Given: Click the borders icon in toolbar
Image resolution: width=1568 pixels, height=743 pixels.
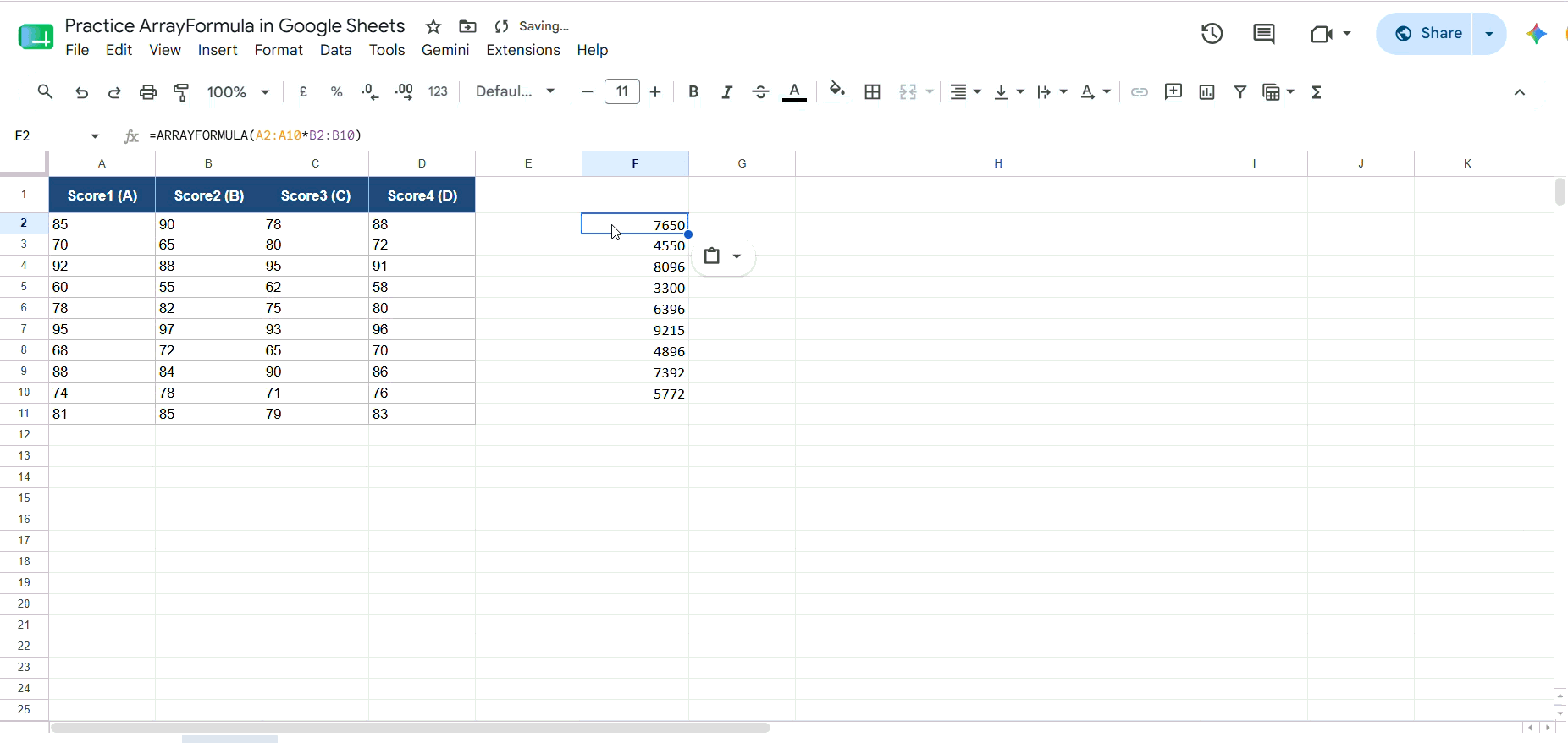Looking at the screenshot, I should pos(872,92).
